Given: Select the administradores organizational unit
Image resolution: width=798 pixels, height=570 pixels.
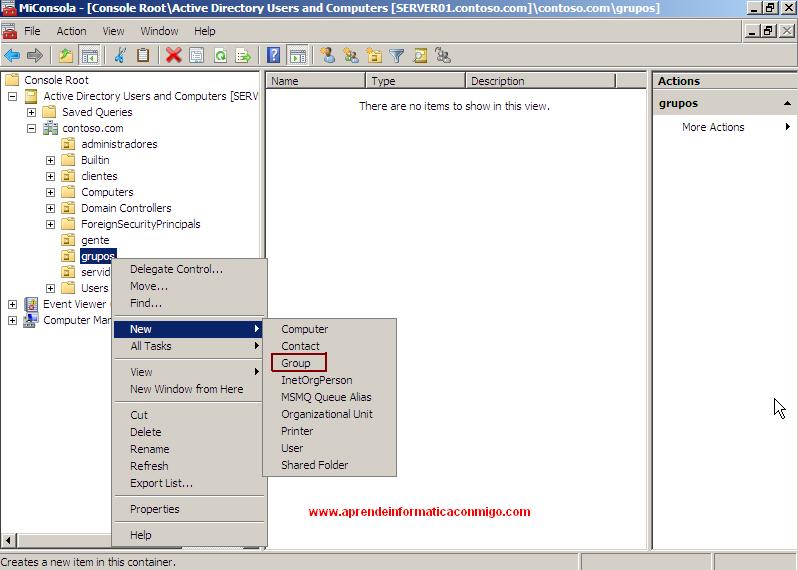Looking at the screenshot, I should click(x=119, y=144).
